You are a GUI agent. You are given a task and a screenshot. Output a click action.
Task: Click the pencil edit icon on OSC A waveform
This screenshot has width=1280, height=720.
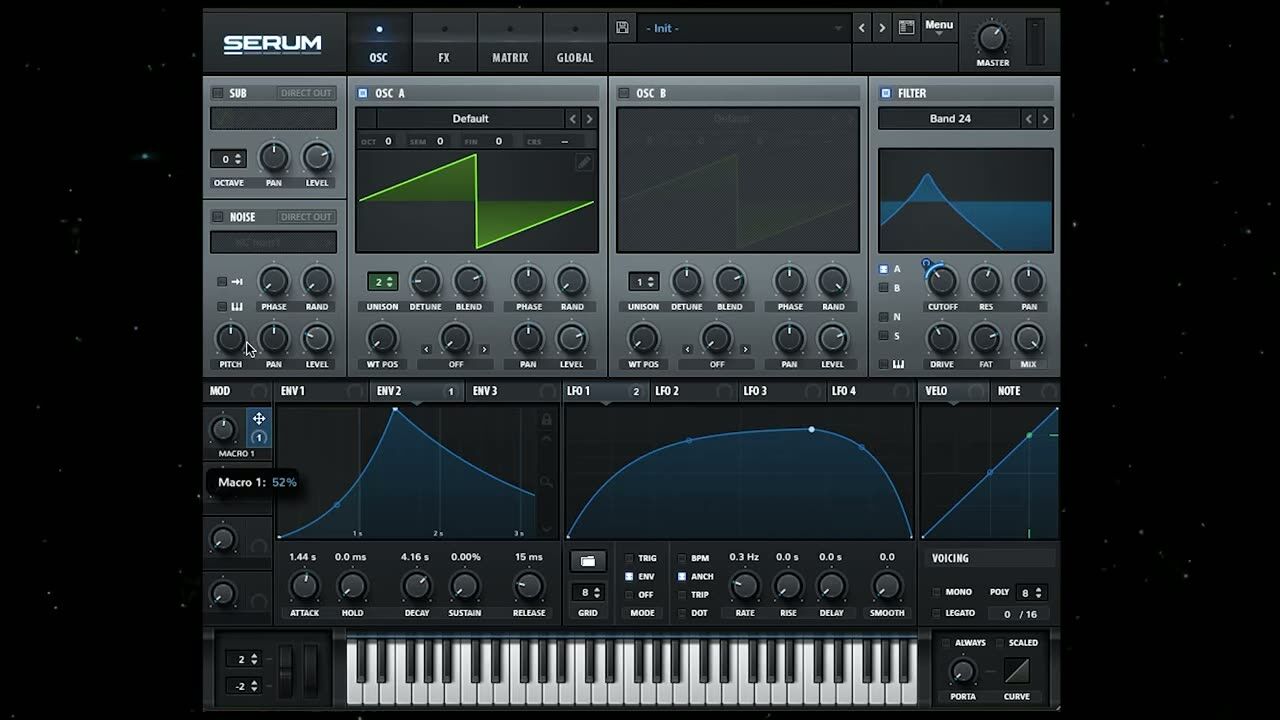584,164
